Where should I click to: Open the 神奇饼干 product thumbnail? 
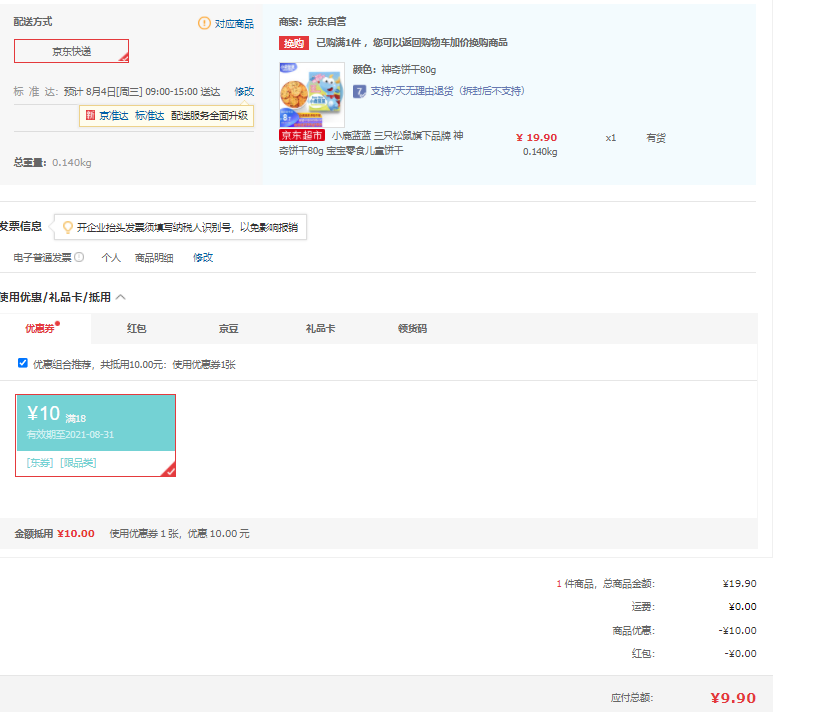point(312,95)
